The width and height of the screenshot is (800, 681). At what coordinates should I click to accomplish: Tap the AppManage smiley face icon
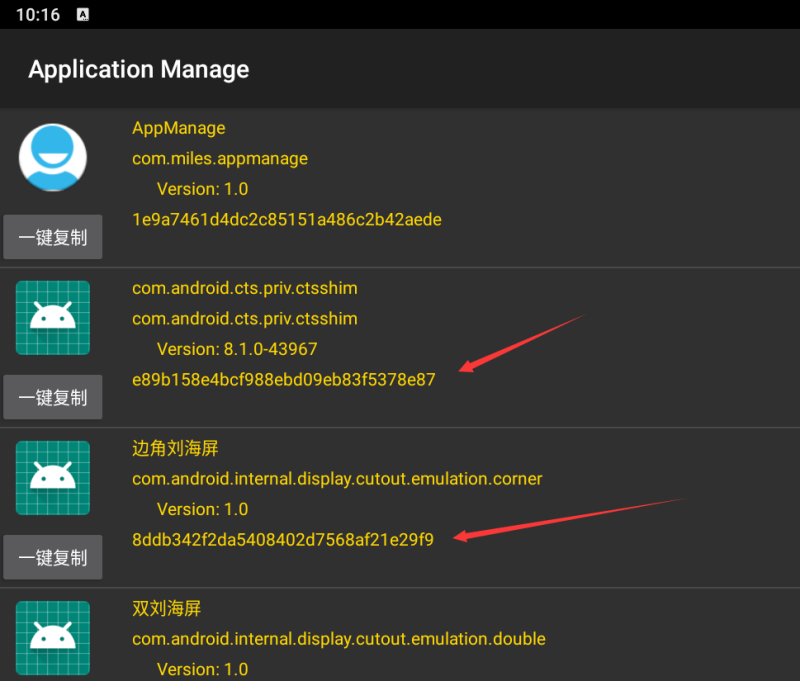[53, 157]
